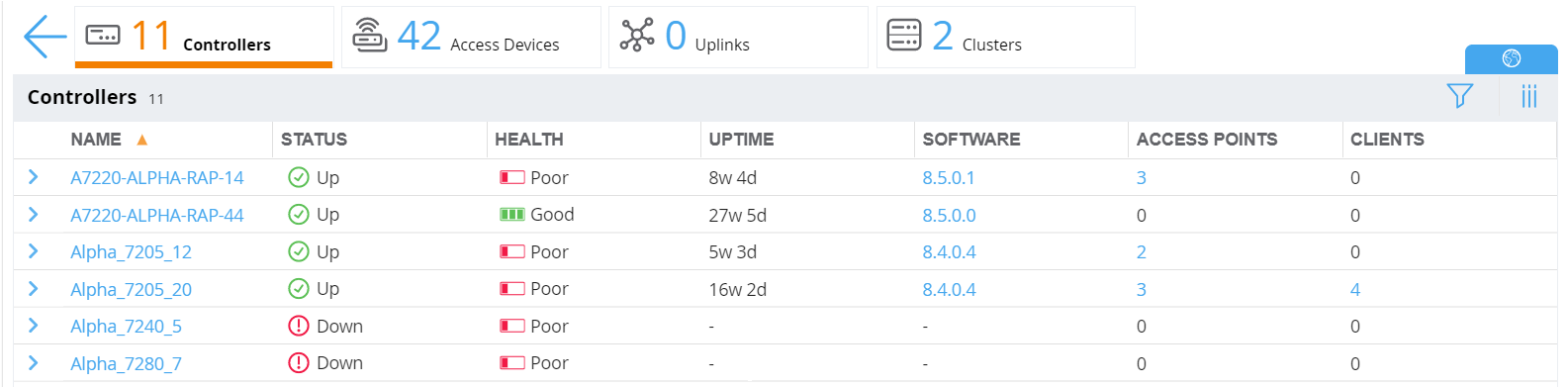Expand the Alpha_7280_7 row chevron
This screenshot has width=1568, height=387.
click(x=33, y=363)
